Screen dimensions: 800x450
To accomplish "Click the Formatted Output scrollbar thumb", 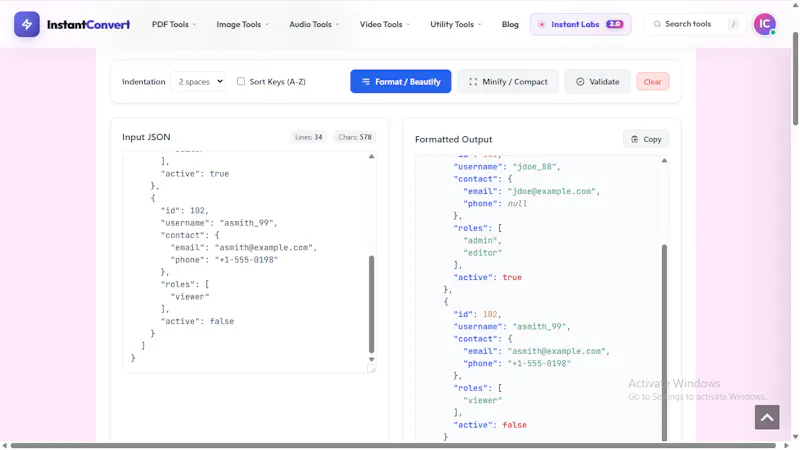I will tap(664, 343).
